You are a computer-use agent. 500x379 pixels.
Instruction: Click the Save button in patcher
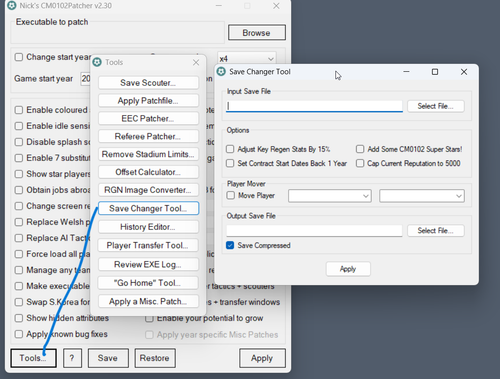tap(108, 358)
